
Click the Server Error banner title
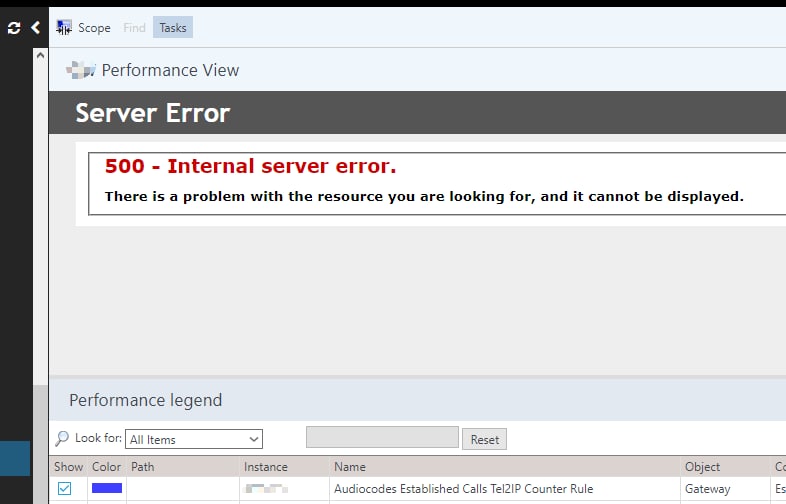click(x=152, y=113)
